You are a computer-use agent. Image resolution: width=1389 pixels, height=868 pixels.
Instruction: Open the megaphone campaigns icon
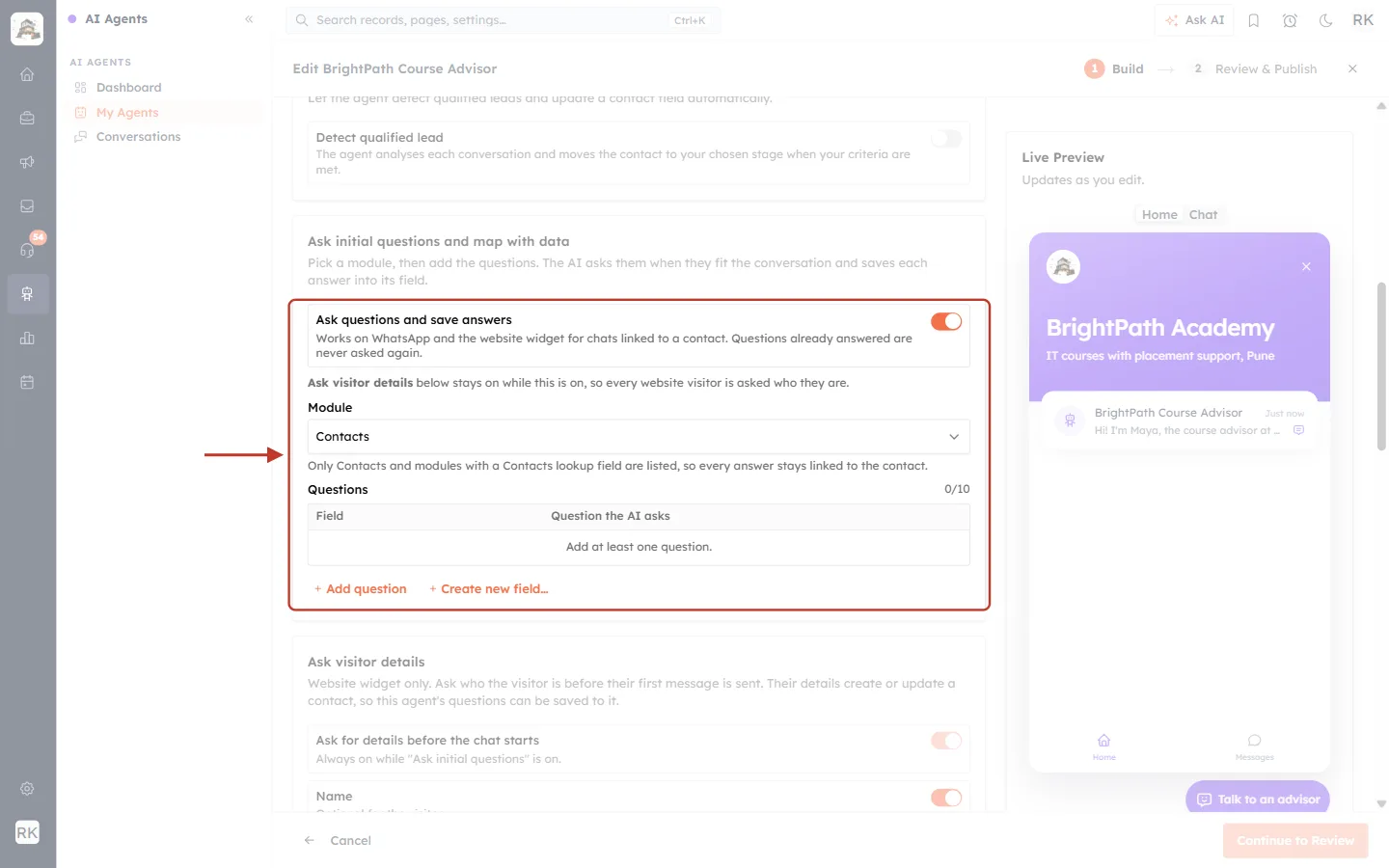(27, 162)
